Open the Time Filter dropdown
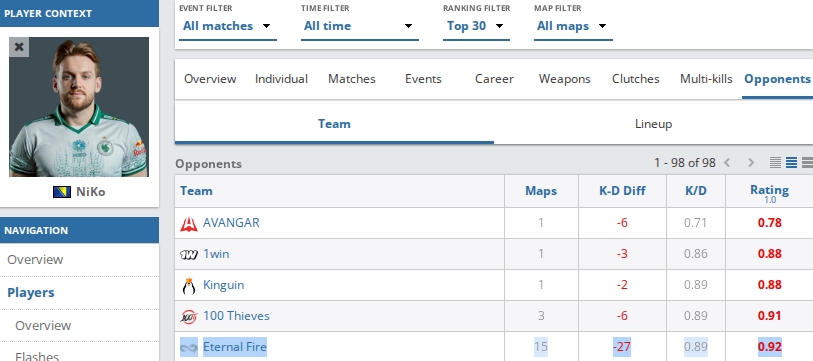Screen dimensions: 813x361 click(359, 26)
